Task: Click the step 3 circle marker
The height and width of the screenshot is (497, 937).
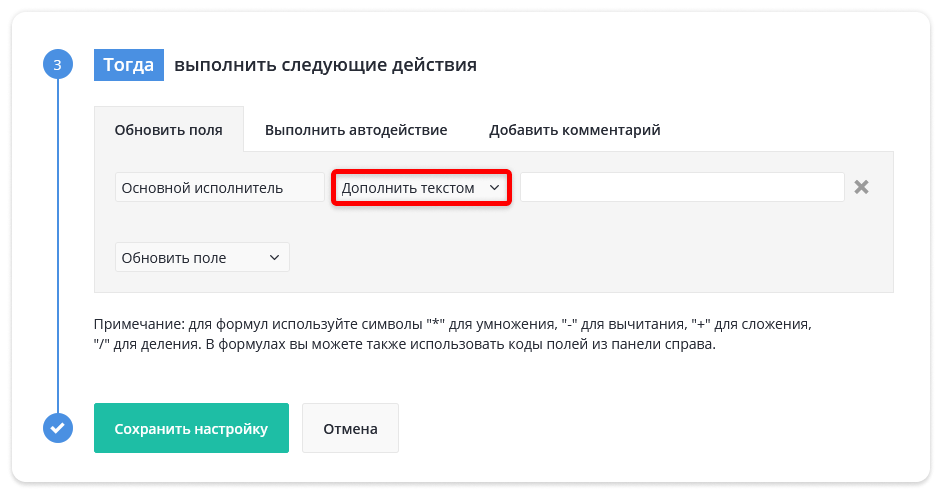Action: (x=58, y=65)
